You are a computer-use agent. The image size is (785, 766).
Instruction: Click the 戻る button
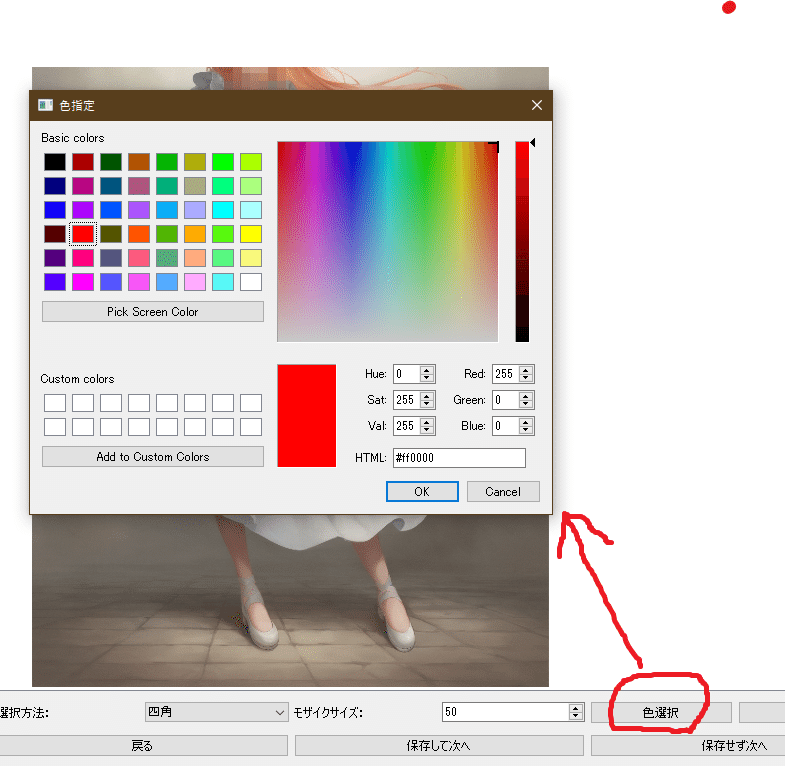142,745
